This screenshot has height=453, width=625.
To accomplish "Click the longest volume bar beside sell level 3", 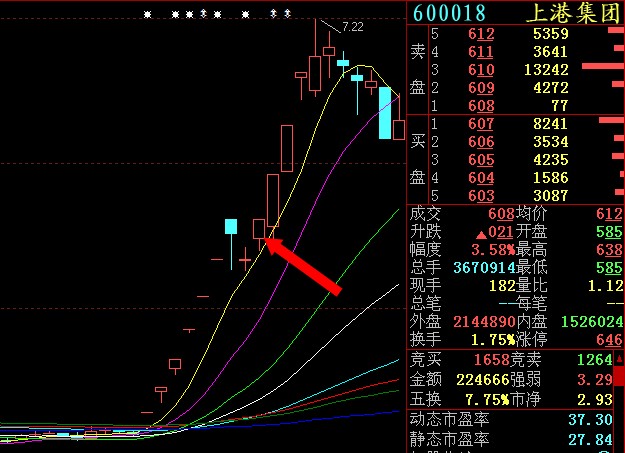I will (602, 69).
